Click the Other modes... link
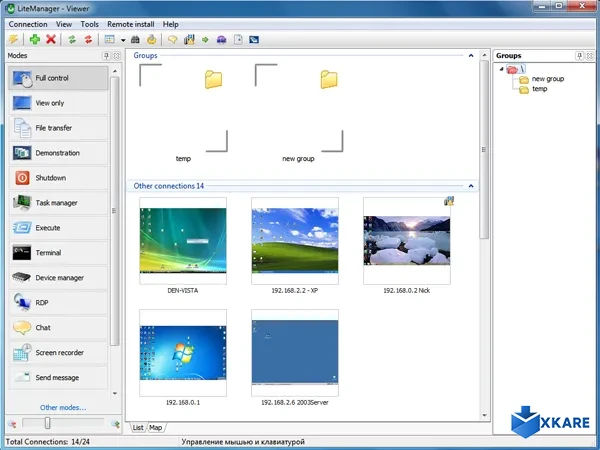The height and width of the screenshot is (450, 600). [63, 408]
